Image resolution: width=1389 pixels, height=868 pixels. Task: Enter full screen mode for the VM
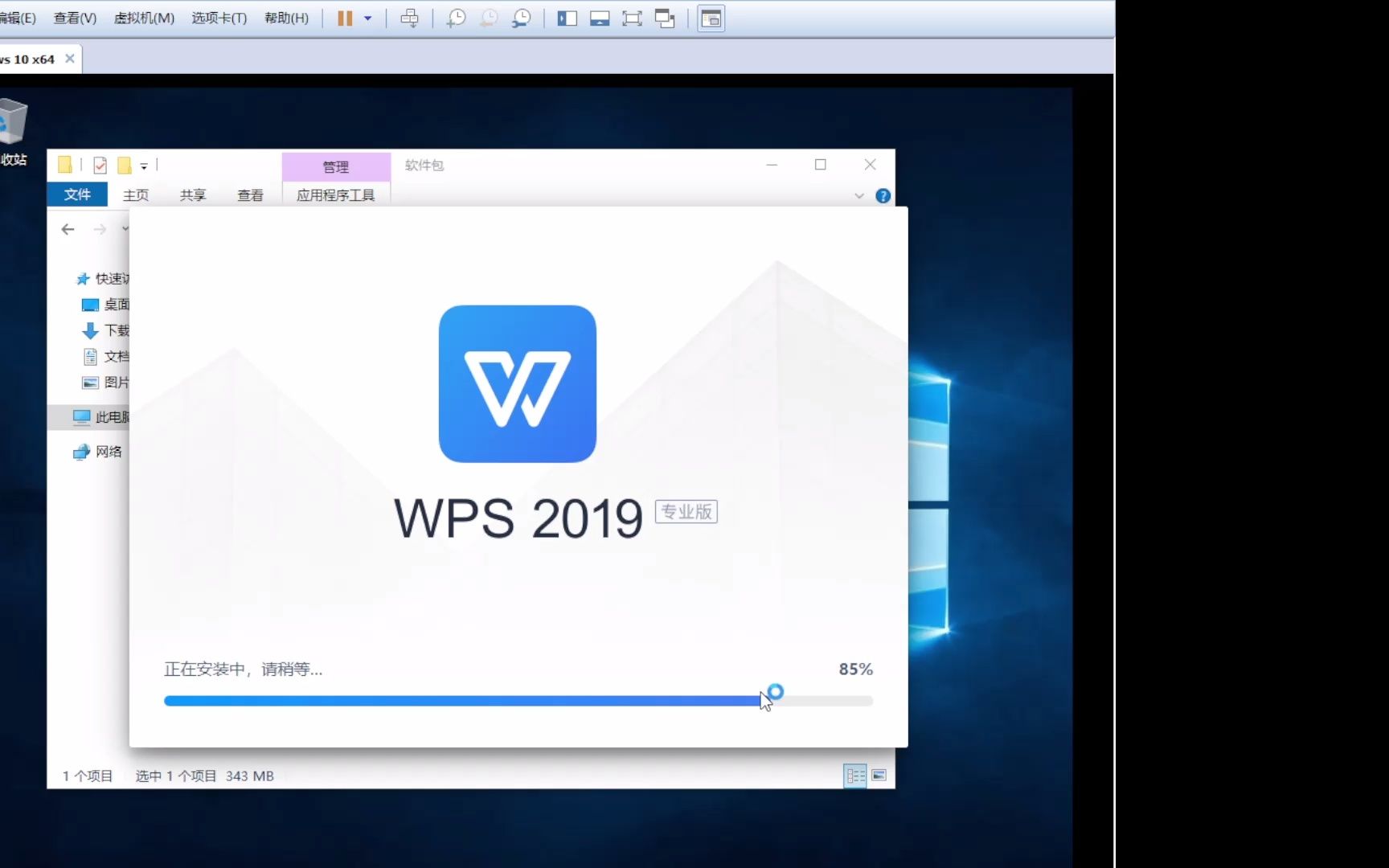click(632, 18)
